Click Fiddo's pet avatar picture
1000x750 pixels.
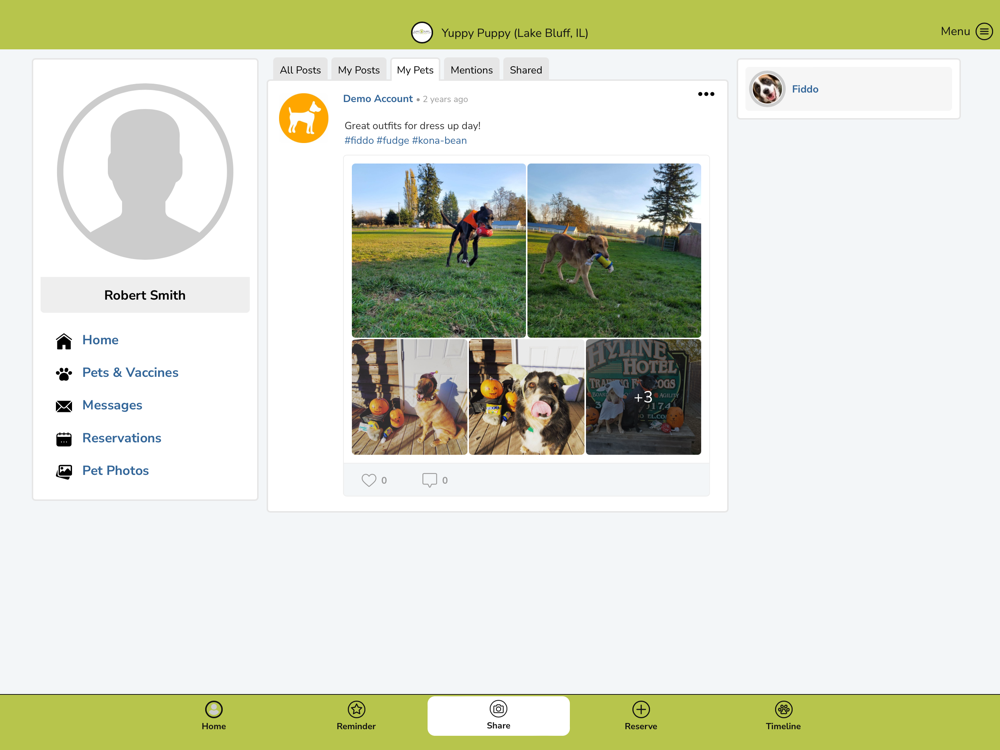[767, 89]
